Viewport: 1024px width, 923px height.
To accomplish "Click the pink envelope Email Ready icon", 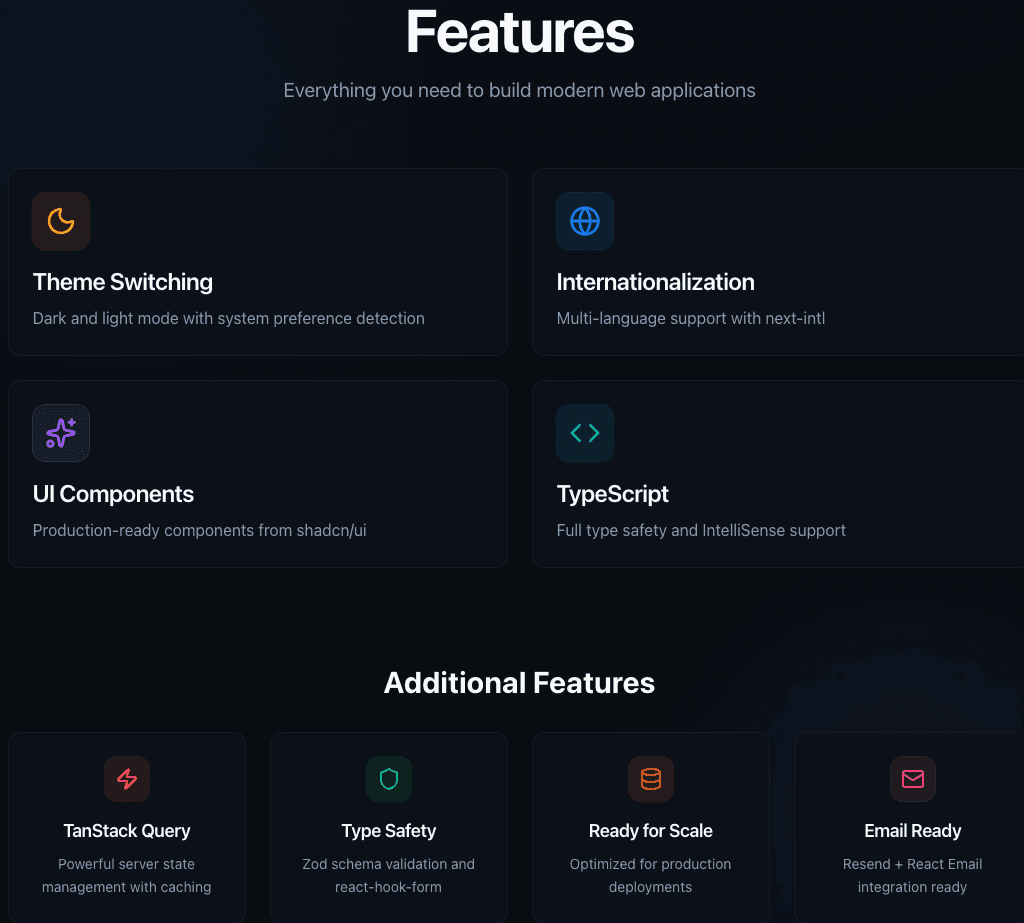I will pos(913,779).
